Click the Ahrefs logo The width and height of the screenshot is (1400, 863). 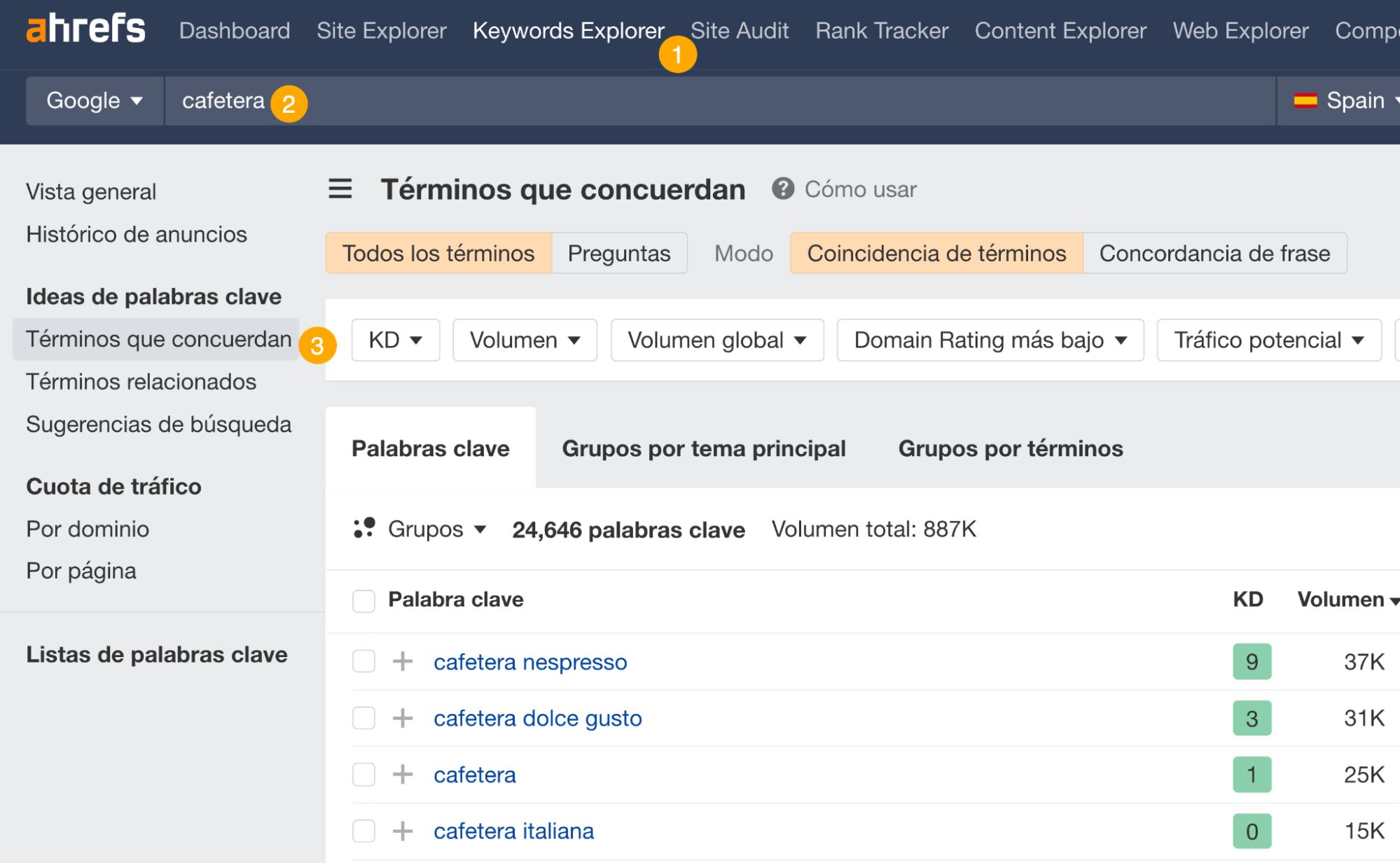(x=84, y=29)
